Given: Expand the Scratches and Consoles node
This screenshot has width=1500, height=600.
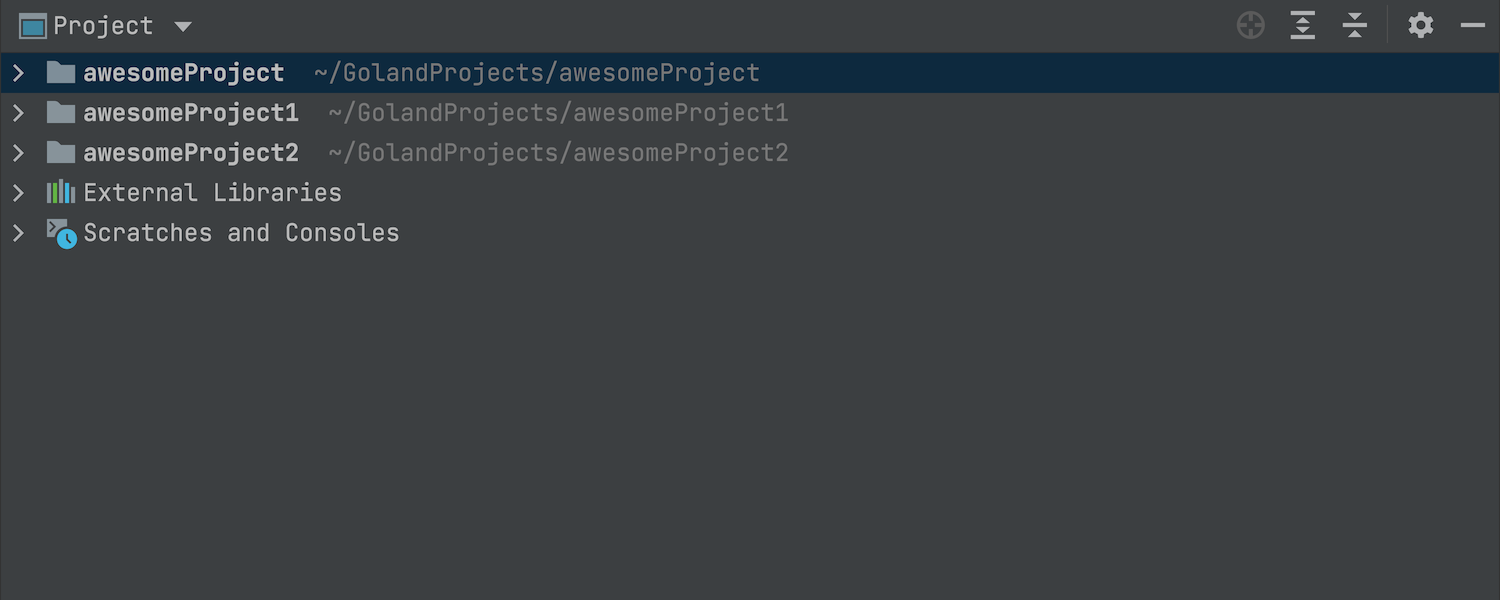Looking at the screenshot, I should point(18,233).
